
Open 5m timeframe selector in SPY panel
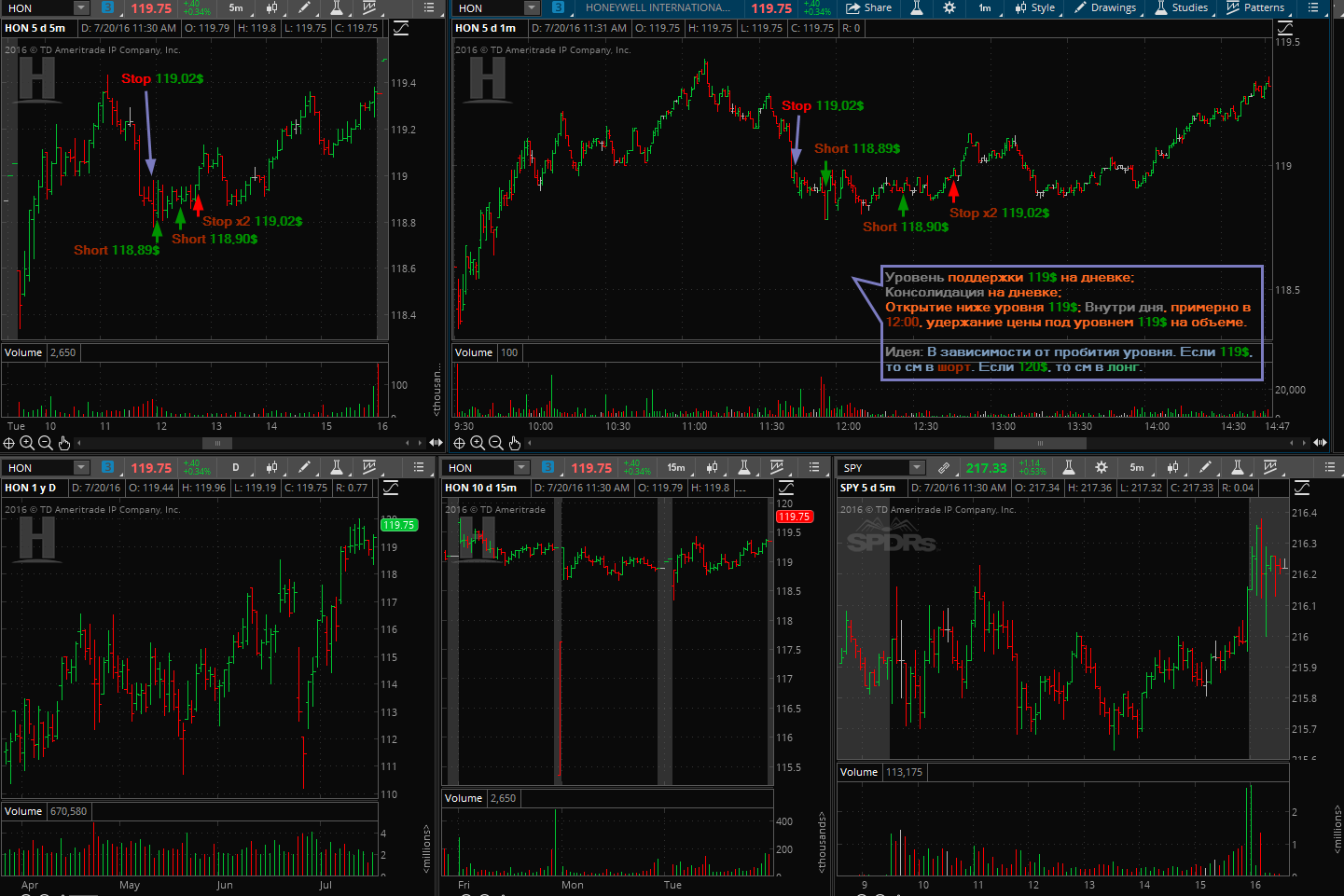(x=1137, y=467)
